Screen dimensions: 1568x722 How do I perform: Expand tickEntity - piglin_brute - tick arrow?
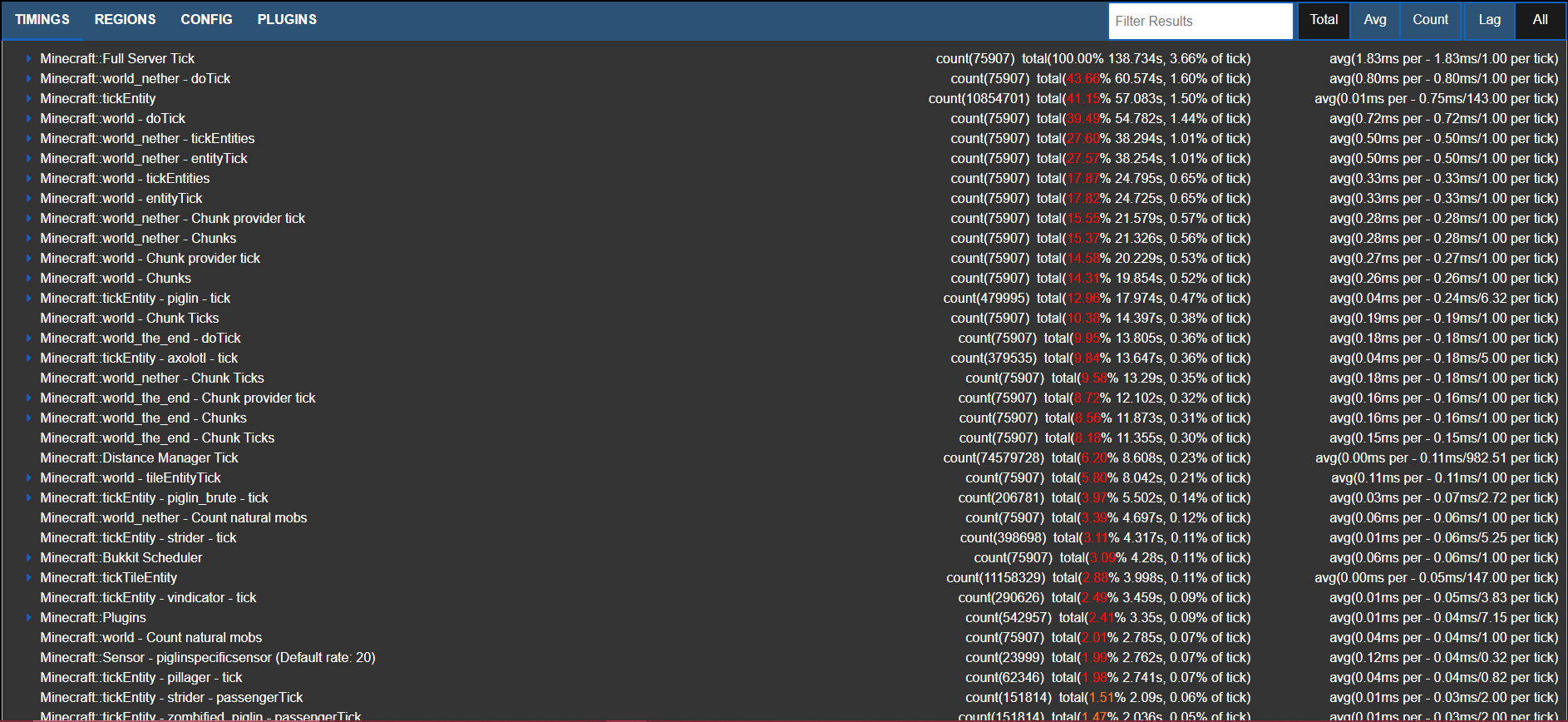point(28,498)
